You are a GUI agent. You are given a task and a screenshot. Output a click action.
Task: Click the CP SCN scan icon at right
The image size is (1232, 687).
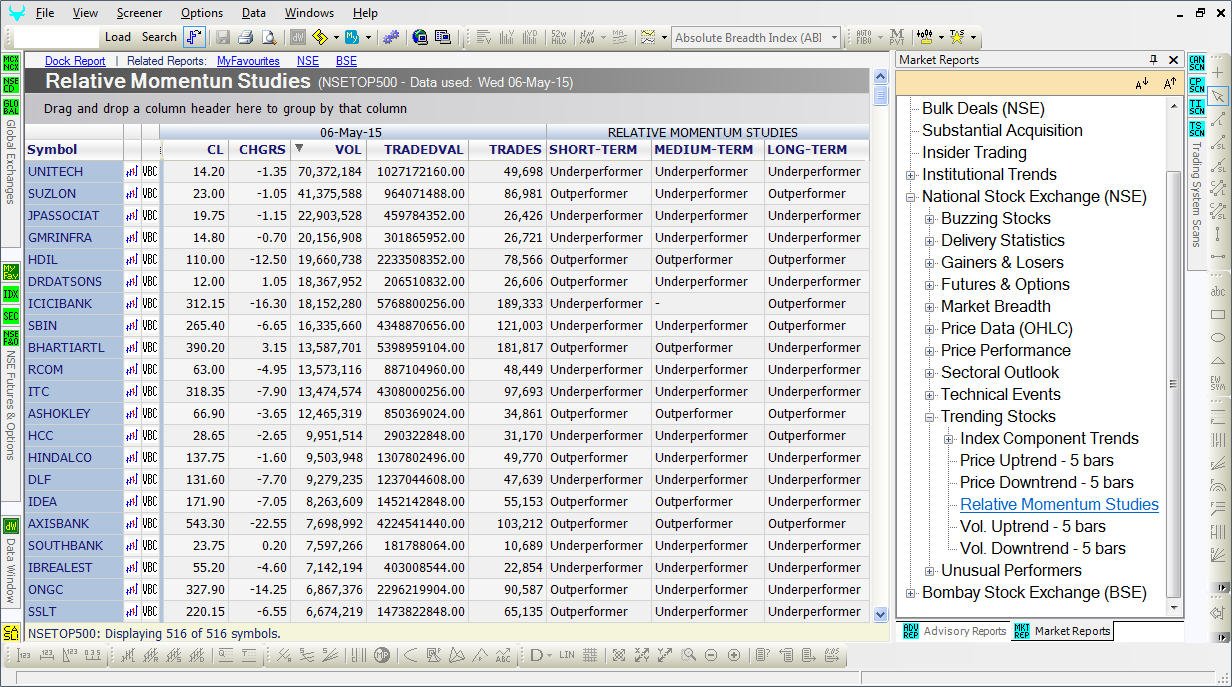tap(1197, 84)
